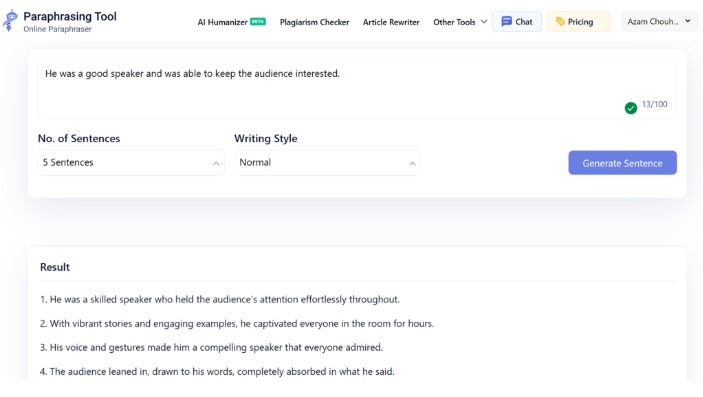Click the Paraphrasing Tool robot logo icon
This screenshot has width=703, height=397.
[x=10, y=21]
